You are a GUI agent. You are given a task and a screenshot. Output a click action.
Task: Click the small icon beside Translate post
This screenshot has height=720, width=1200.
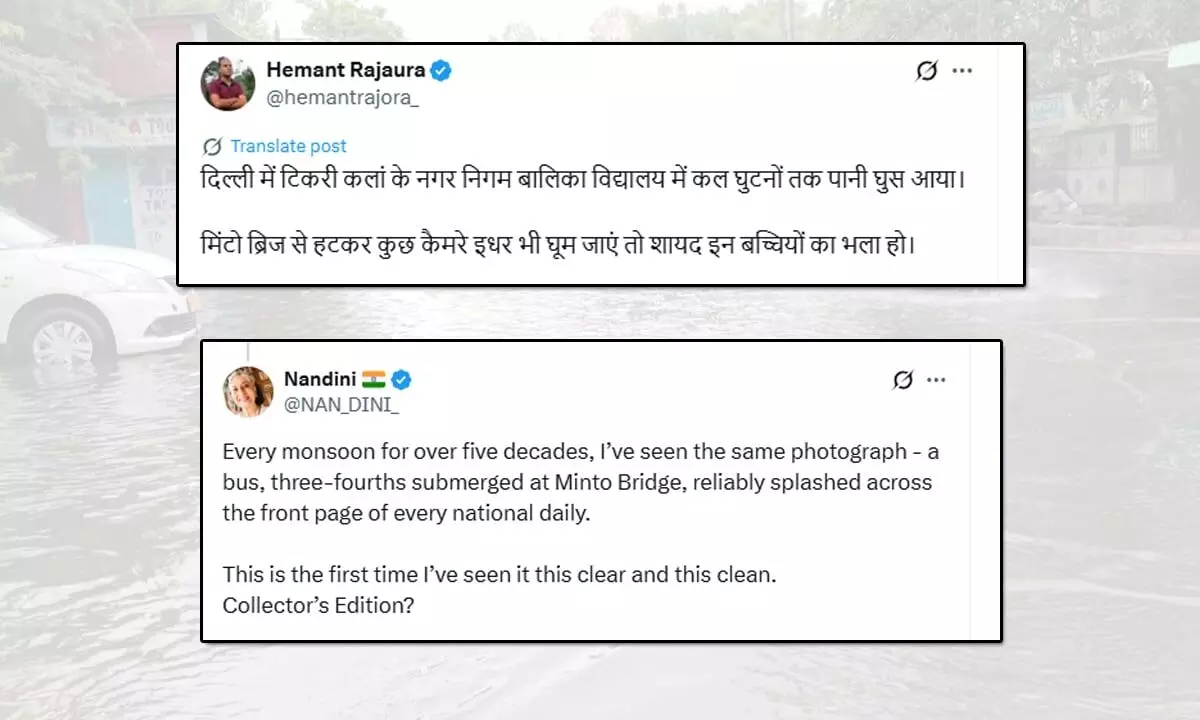212,145
